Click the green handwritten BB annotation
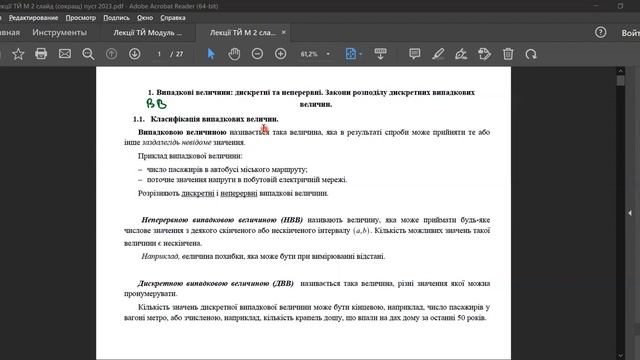 (x=156, y=104)
